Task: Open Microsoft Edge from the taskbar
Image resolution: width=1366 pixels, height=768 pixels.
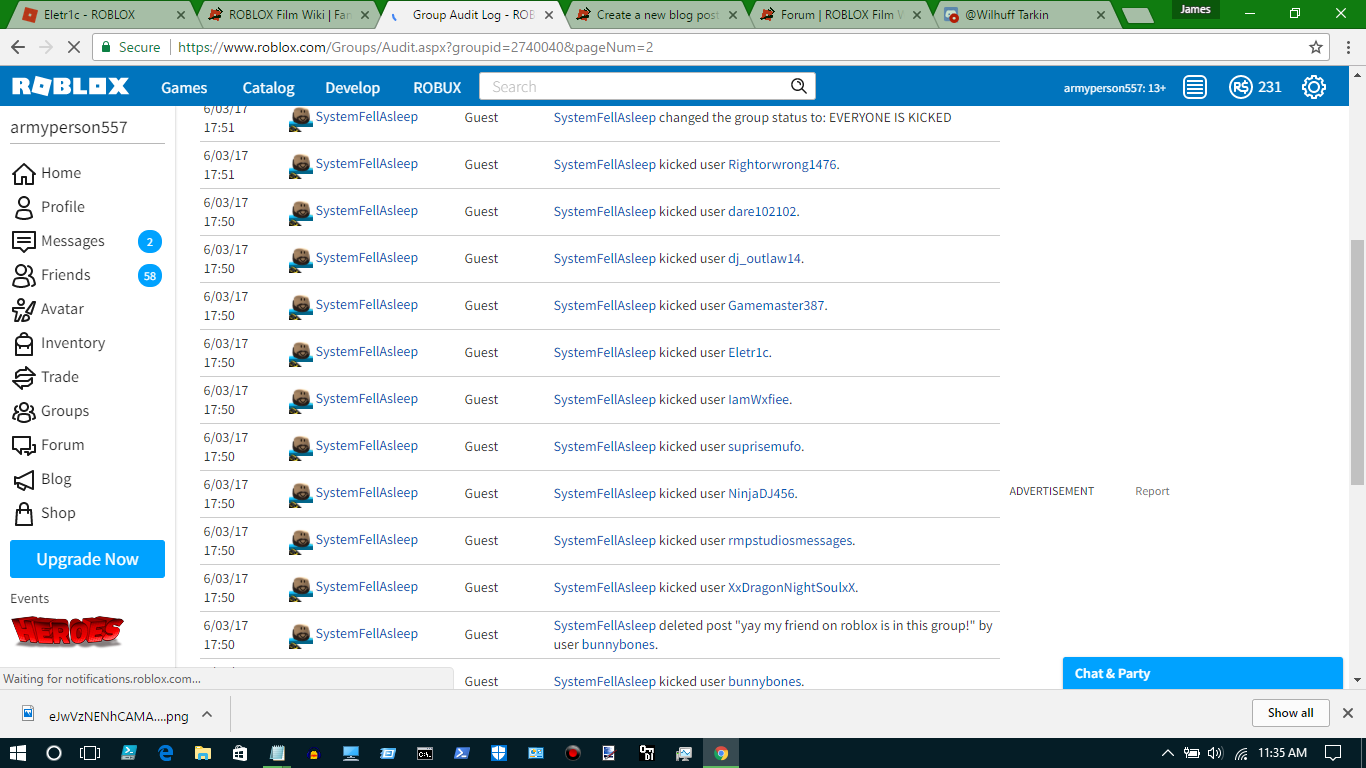Action: click(166, 753)
